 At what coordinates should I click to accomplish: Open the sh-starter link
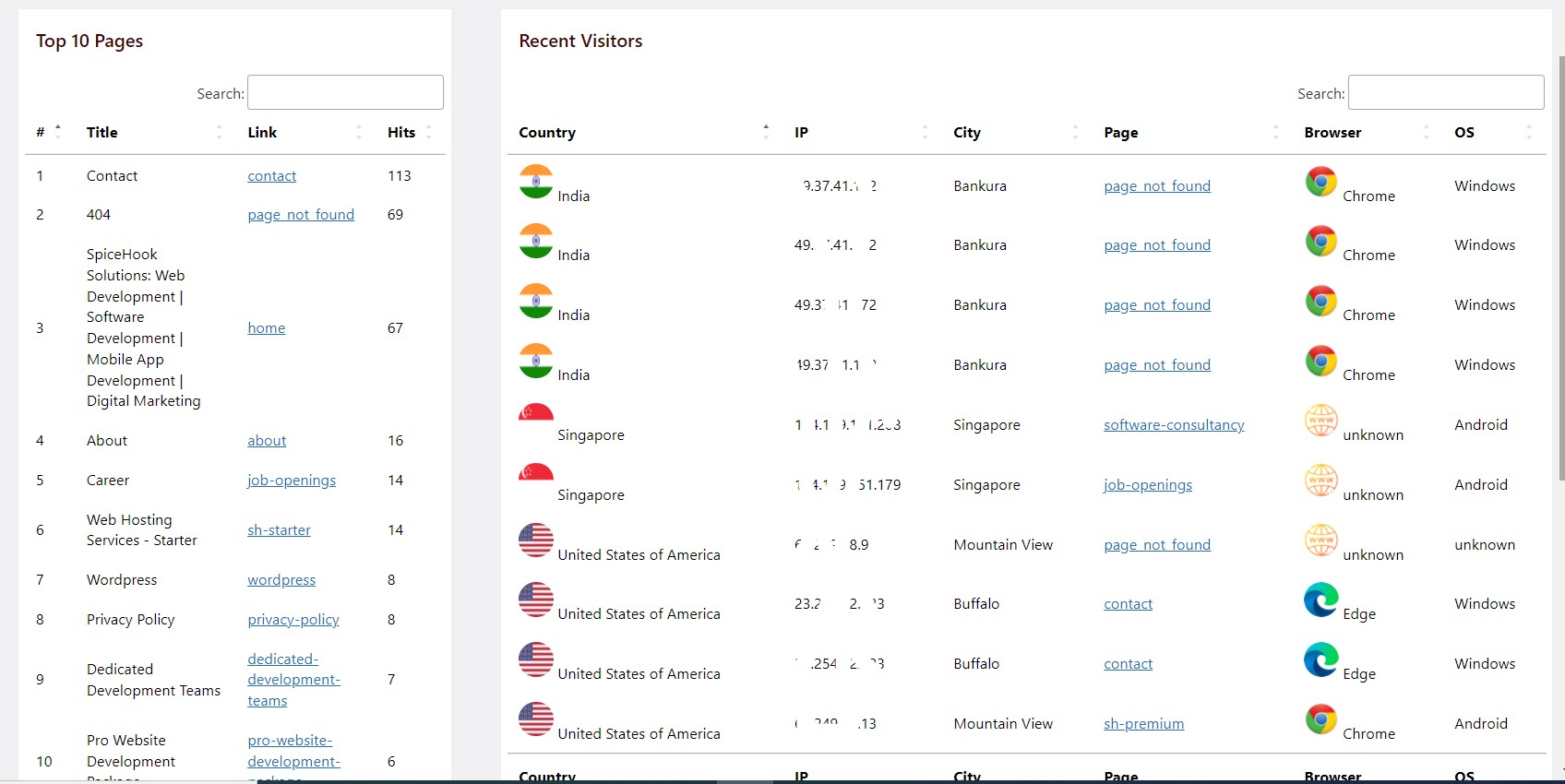pos(279,529)
